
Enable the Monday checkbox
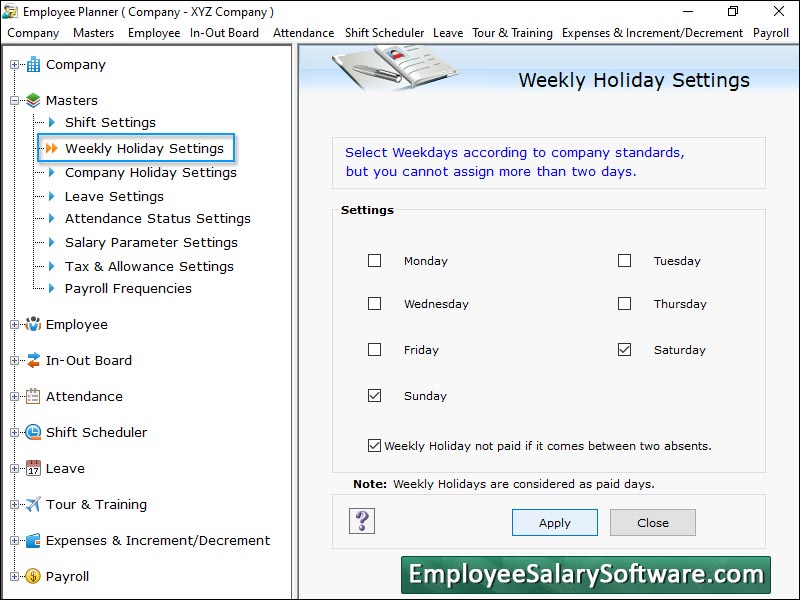tap(375, 260)
